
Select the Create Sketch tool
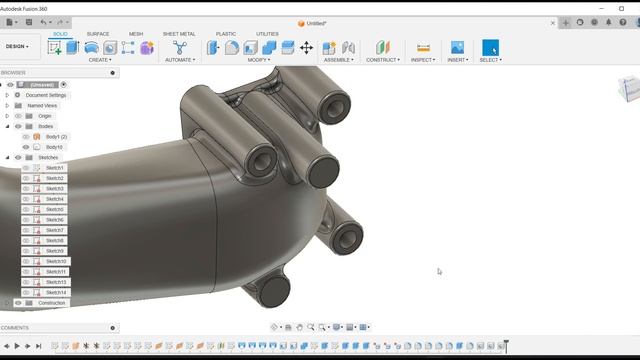coord(54,48)
